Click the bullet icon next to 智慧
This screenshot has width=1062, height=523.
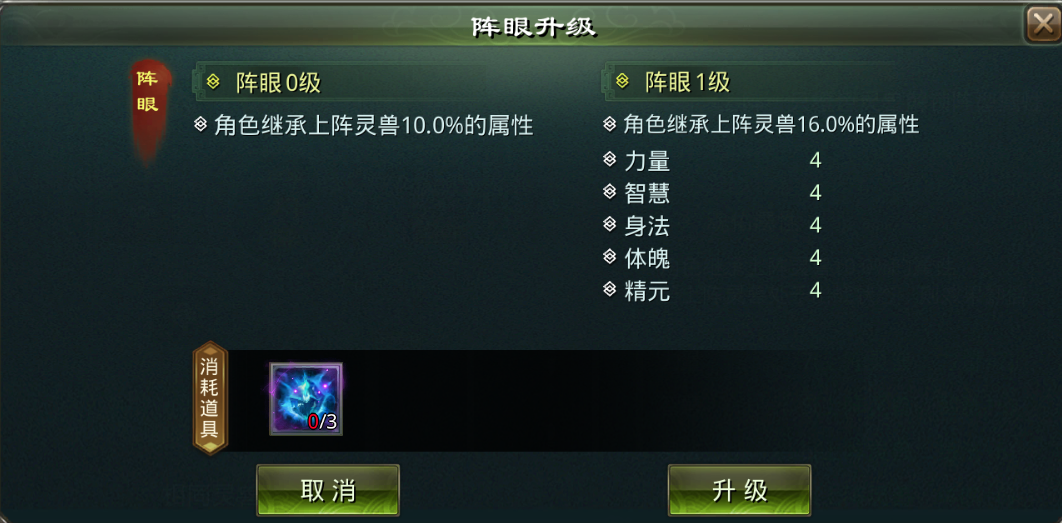tap(609, 192)
